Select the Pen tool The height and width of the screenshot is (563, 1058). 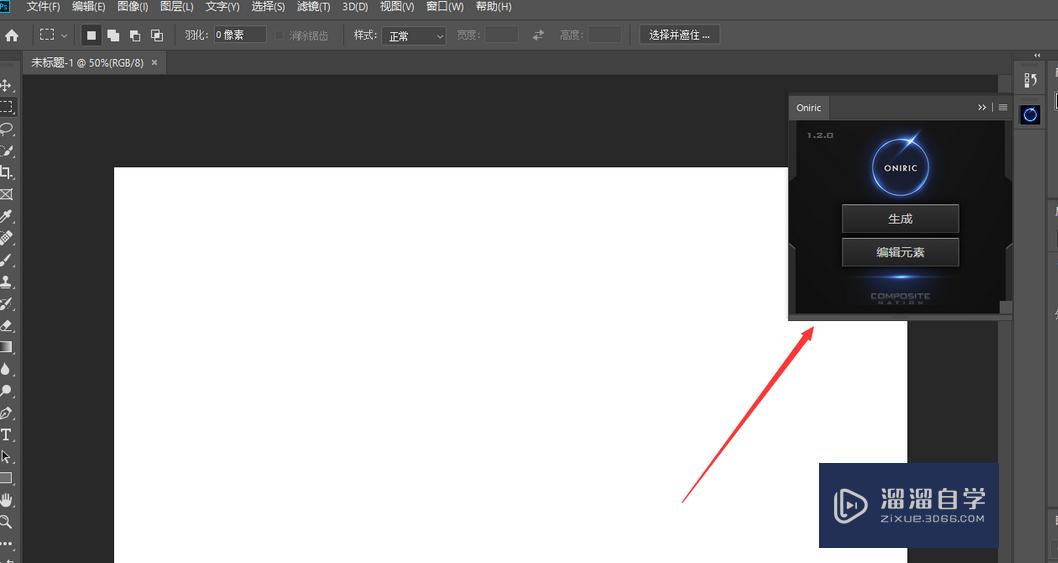(6, 412)
